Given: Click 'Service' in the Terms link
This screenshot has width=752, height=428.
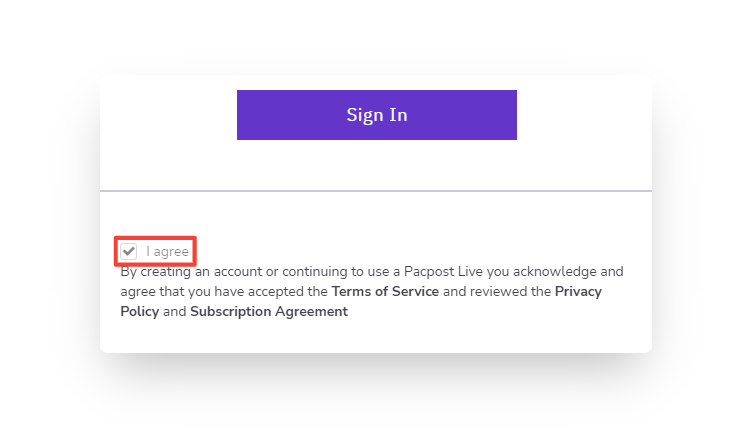Looking at the screenshot, I should (x=415, y=292).
